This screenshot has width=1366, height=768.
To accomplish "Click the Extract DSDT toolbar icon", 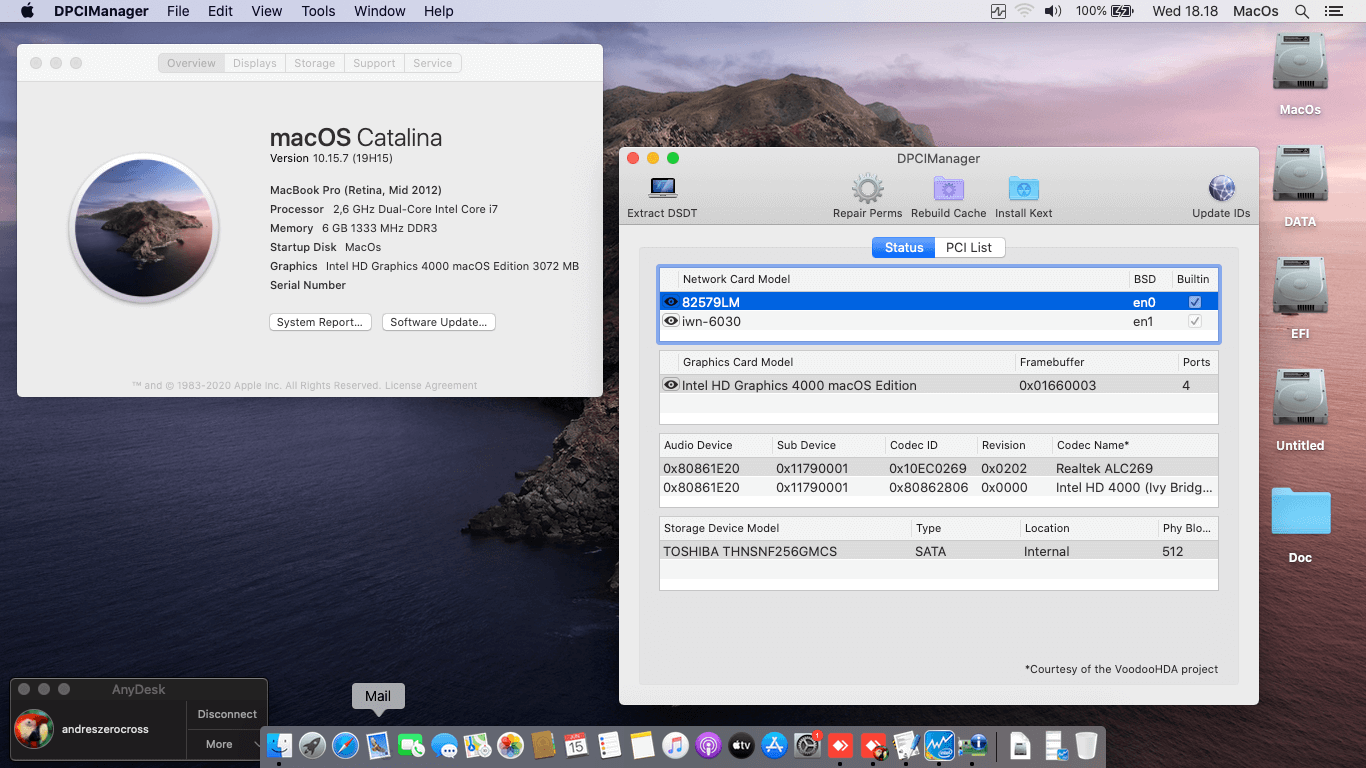I will 662,189.
